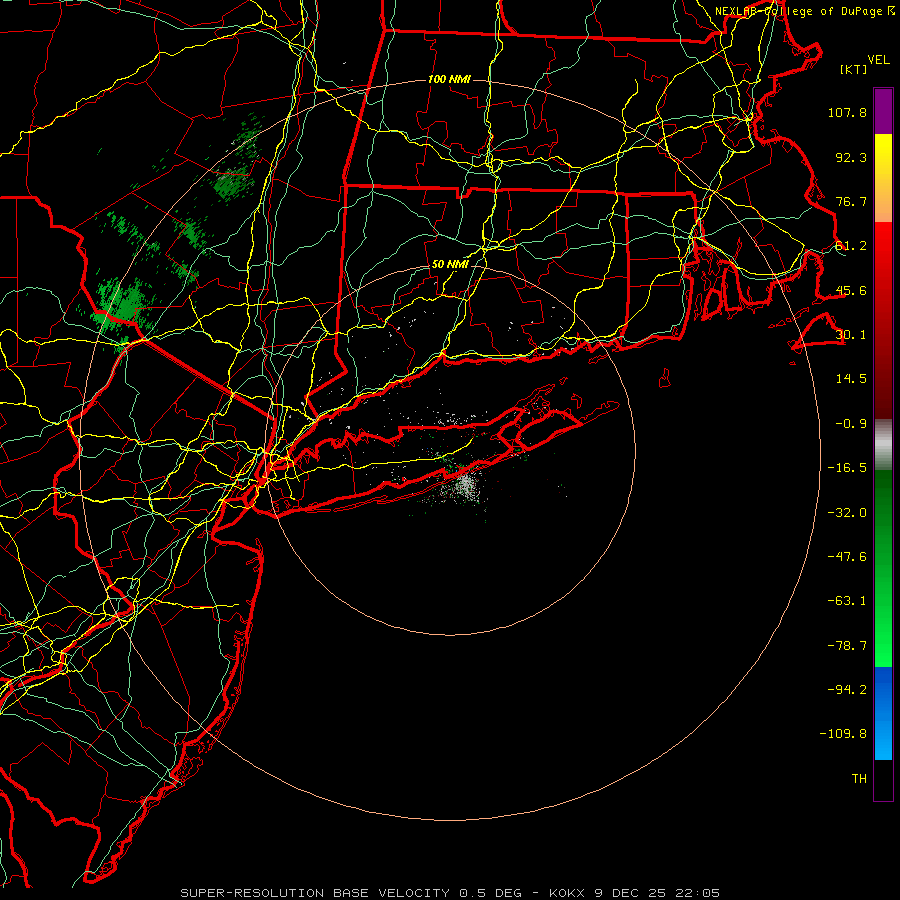Click the -94.2 velocity scale value
Screen dimensions: 900x900
[847, 690]
